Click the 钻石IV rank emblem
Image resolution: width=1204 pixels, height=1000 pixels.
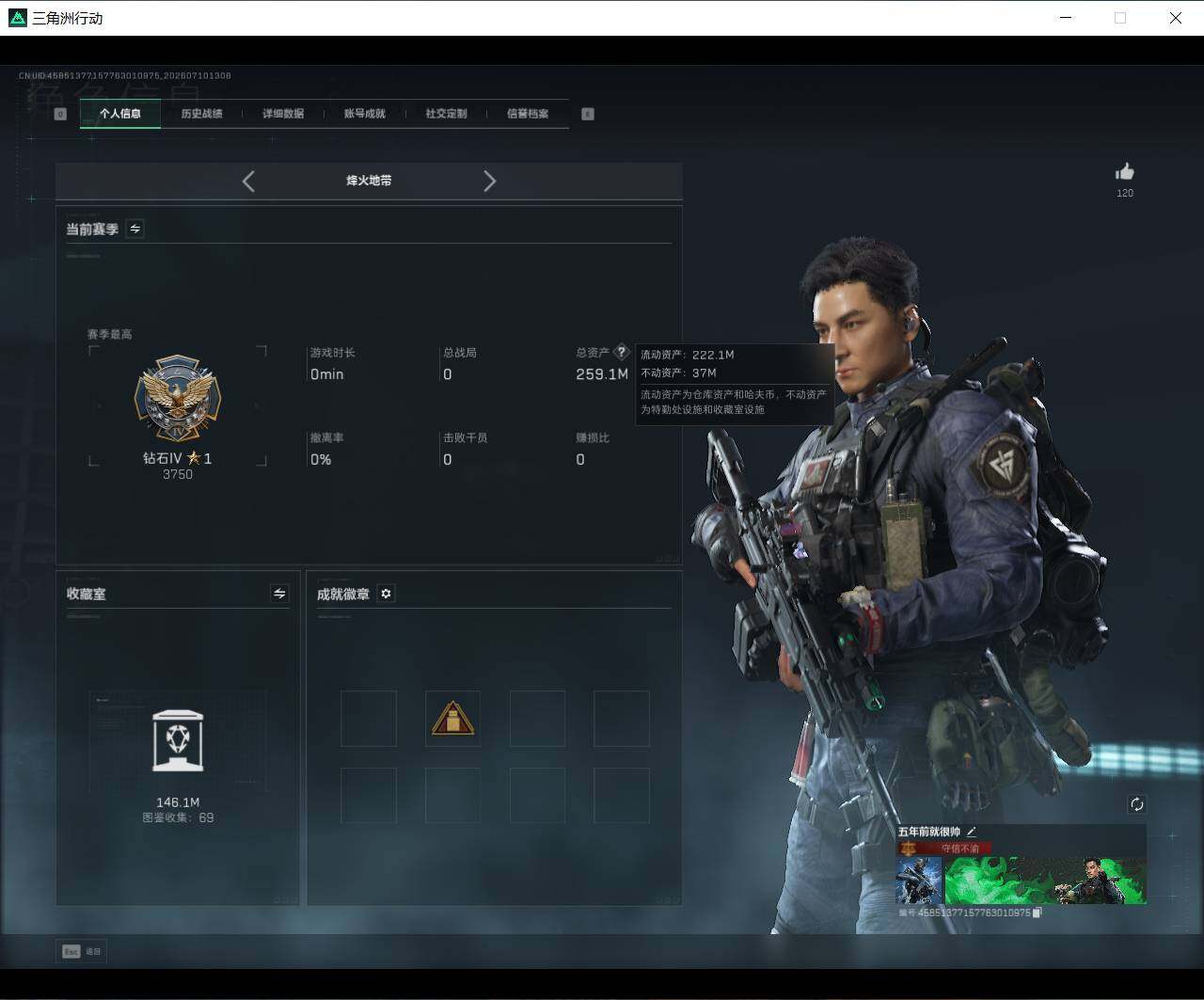(x=177, y=399)
